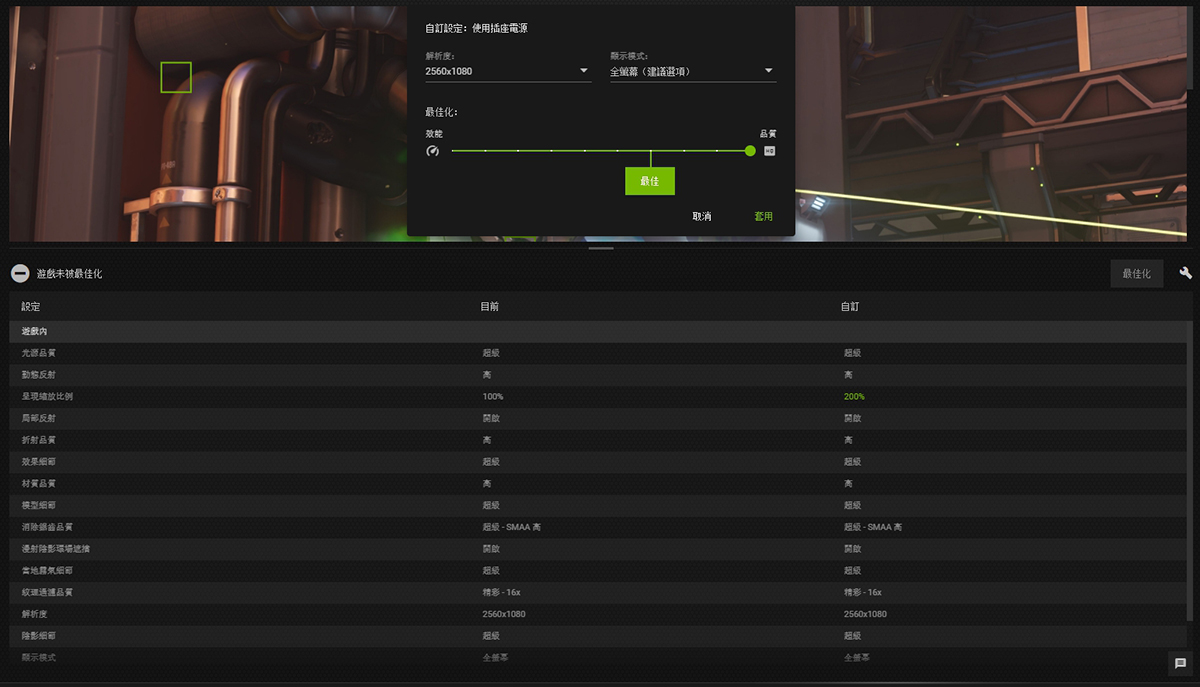Screen dimensions: 1200x687
Task: Apply settings with the 套用 button
Action: [763, 216]
